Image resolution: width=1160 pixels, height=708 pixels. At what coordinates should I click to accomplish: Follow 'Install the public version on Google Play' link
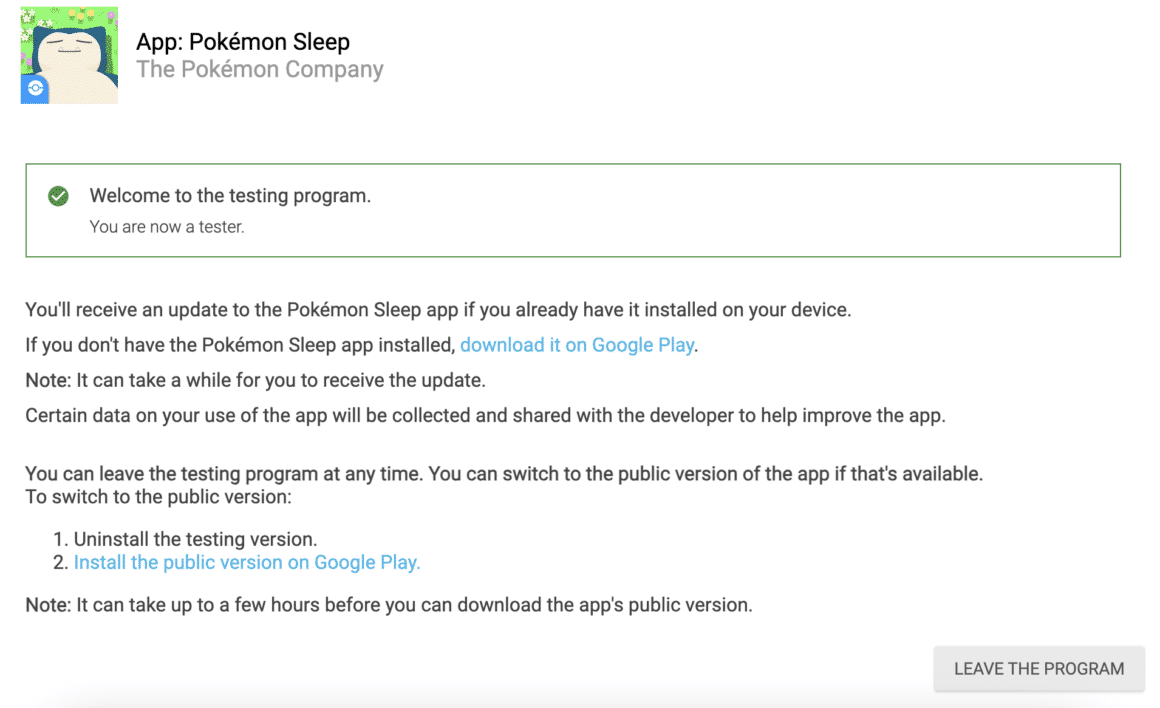coord(247,562)
